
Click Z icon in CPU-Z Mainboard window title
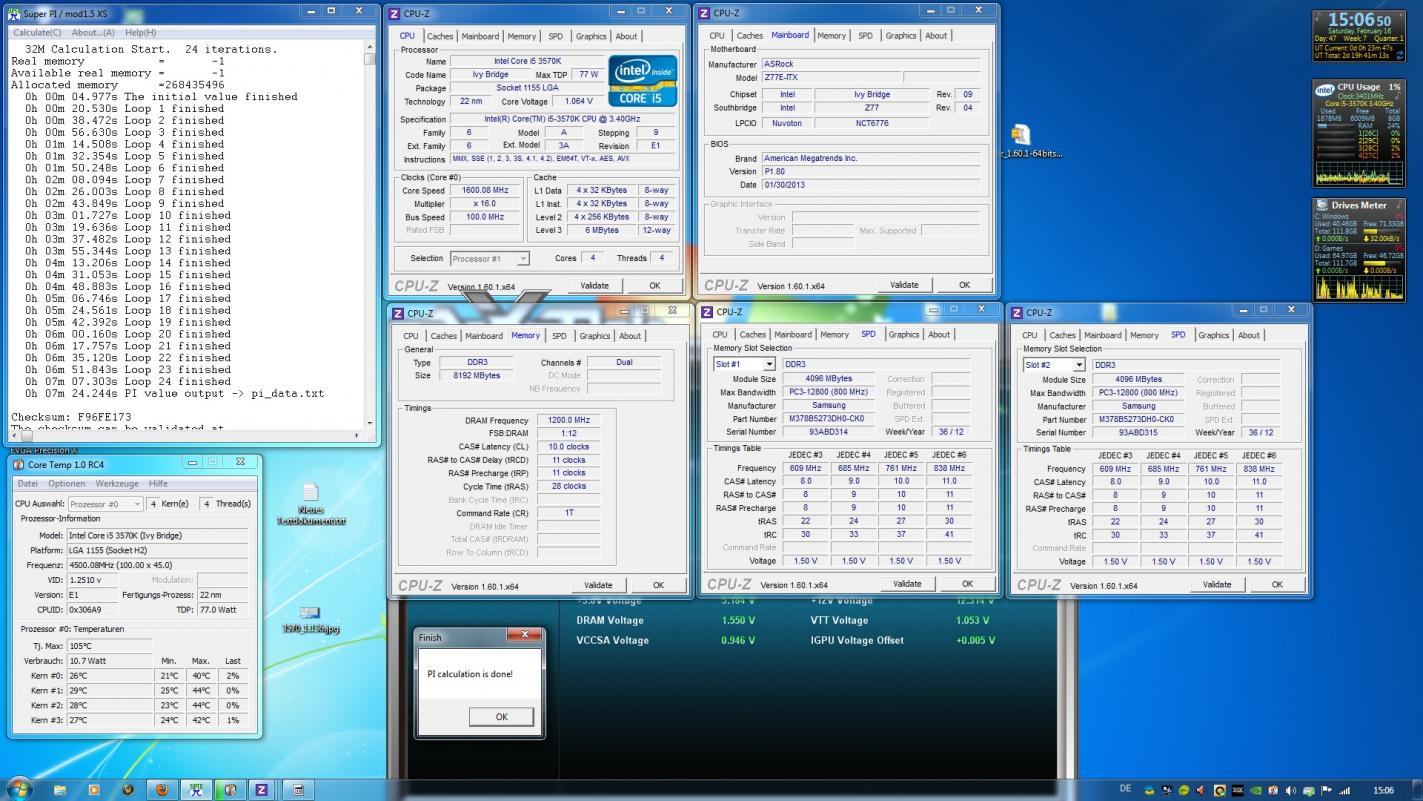(x=705, y=13)
